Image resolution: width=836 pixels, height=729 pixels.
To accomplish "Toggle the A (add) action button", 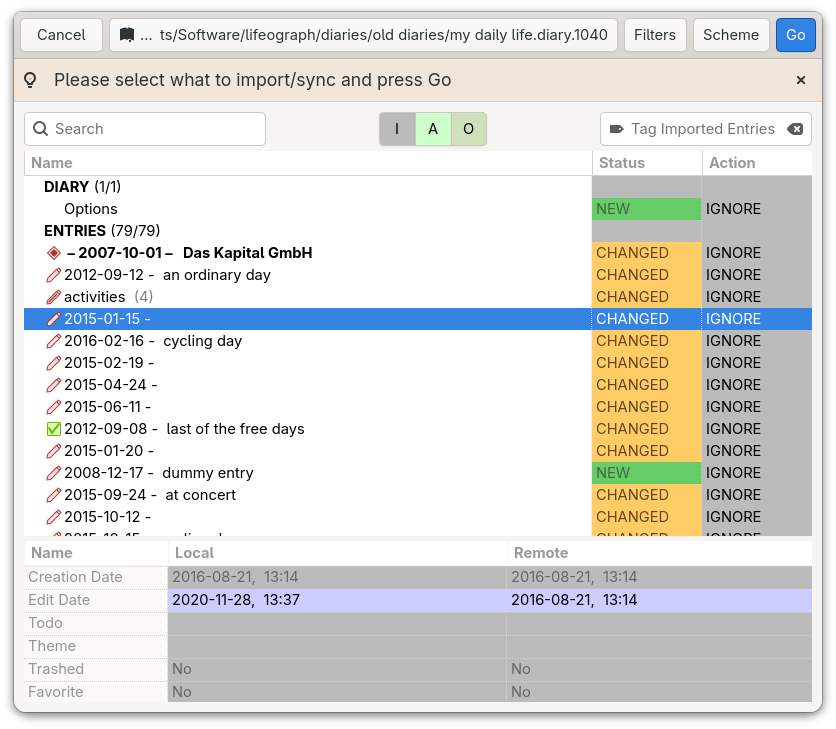I will click(433, 129).
